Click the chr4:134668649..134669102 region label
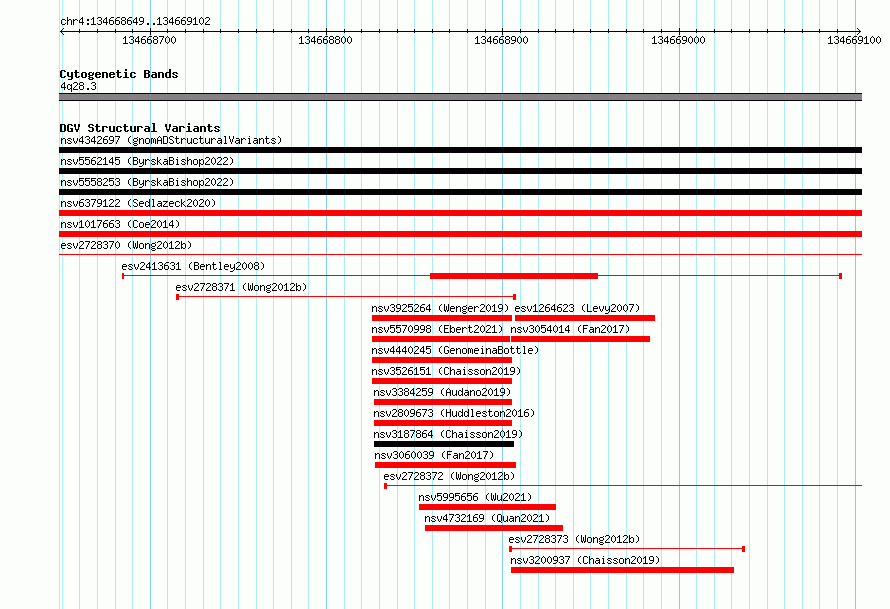 [135, 21]
